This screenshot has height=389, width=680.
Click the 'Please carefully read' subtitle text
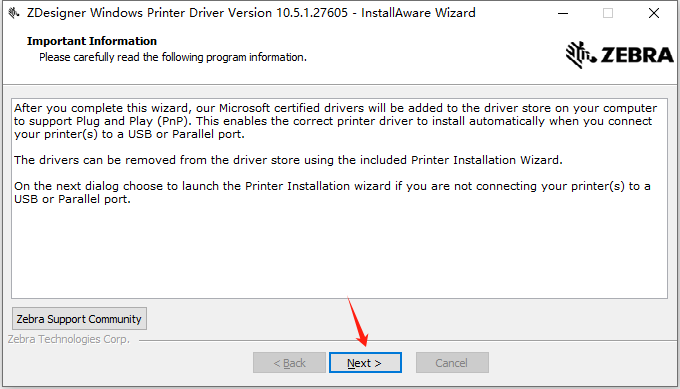tap(173, 57)
